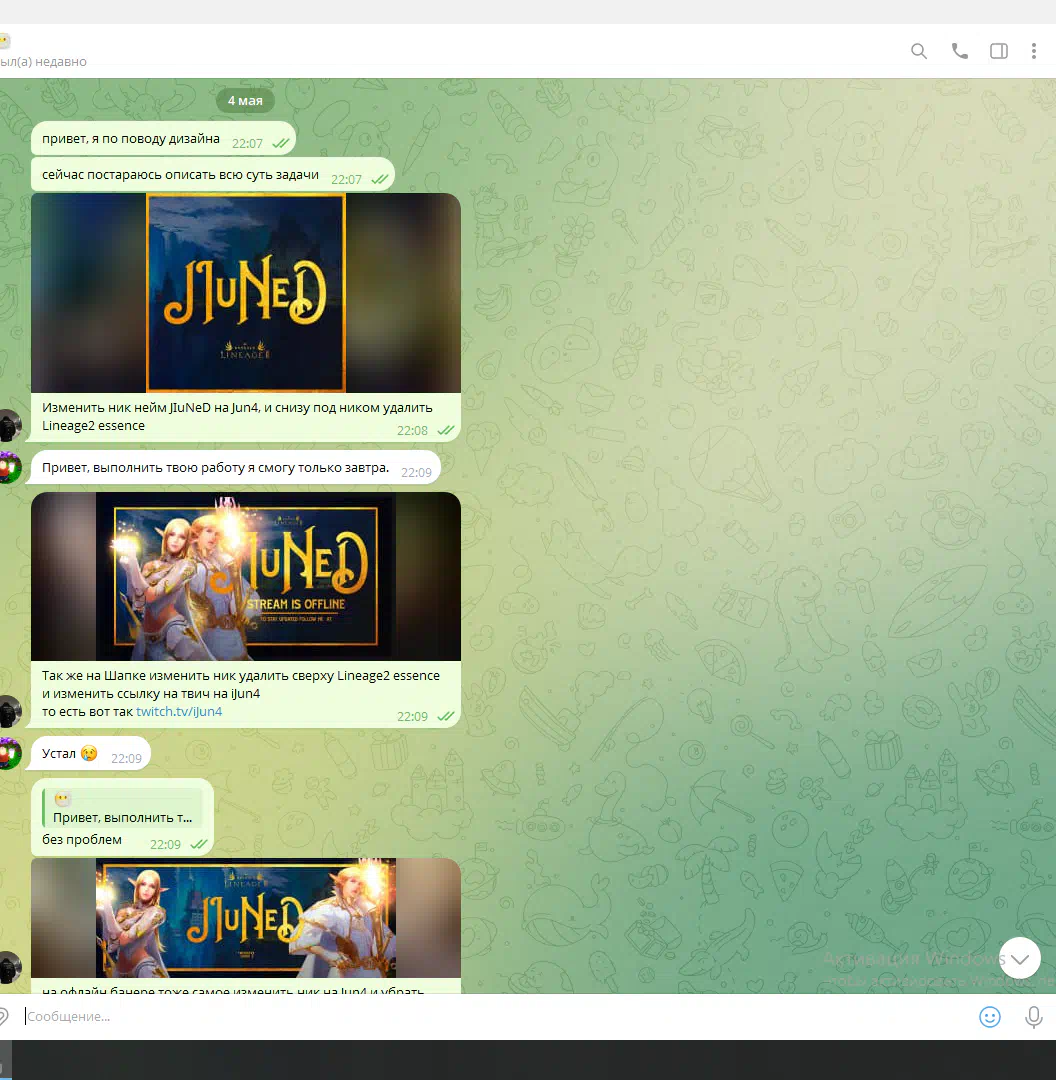
Task: Select message "Привет, выполнить твою работу я смогу только завтра."
Action: [x=236, y=468]
